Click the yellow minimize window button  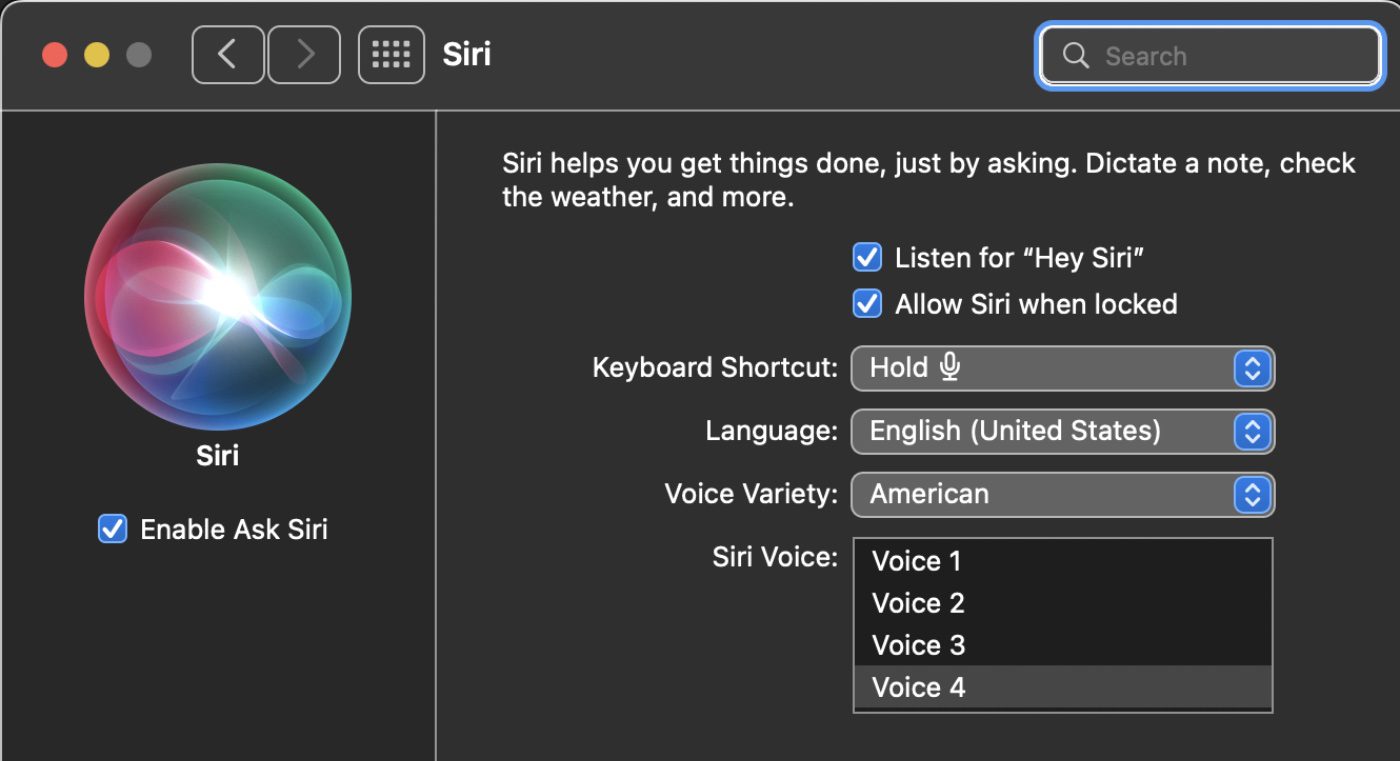97,55
